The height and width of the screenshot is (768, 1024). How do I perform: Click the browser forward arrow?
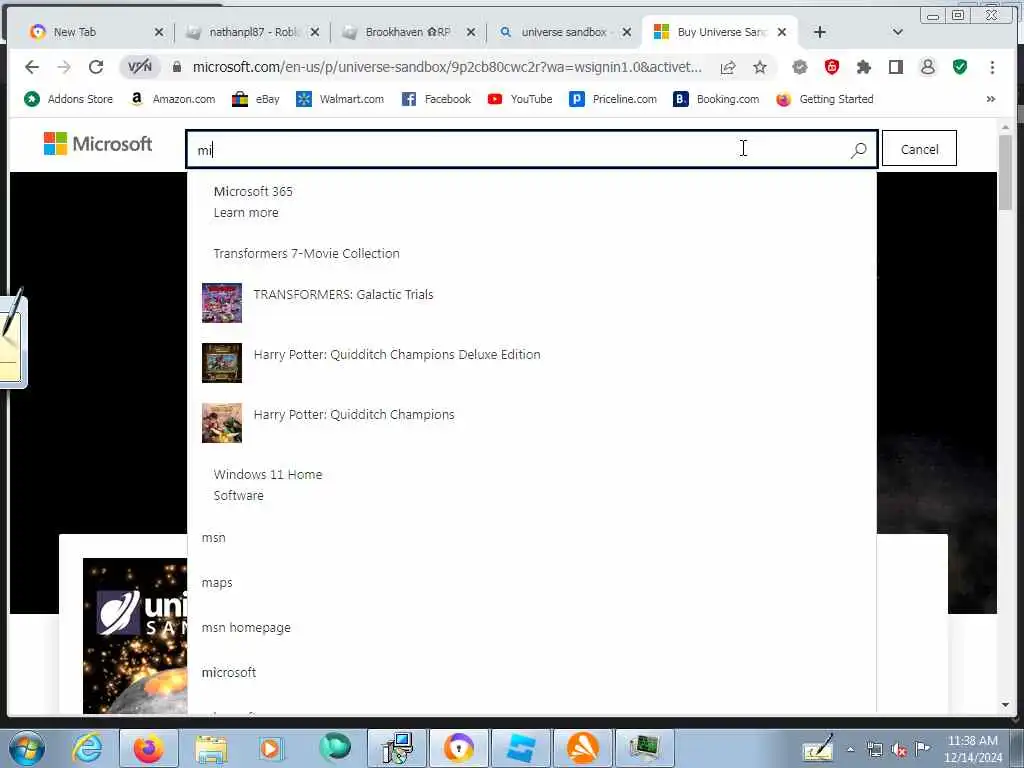[63, 67]
